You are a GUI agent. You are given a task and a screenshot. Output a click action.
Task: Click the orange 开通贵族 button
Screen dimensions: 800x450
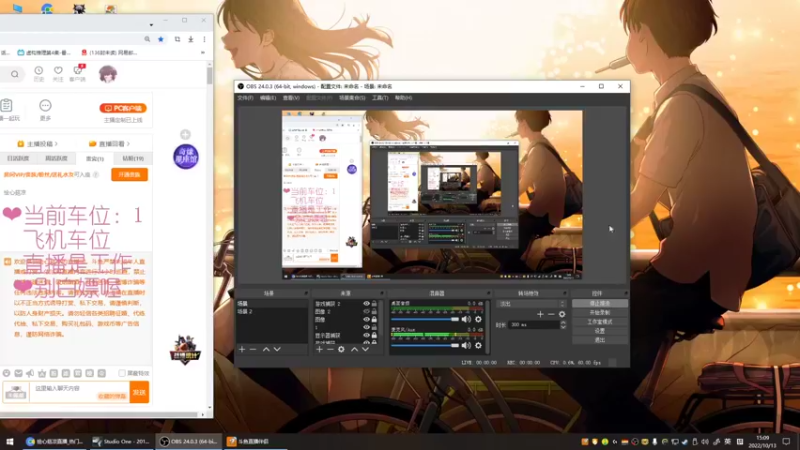pos(130,174)
